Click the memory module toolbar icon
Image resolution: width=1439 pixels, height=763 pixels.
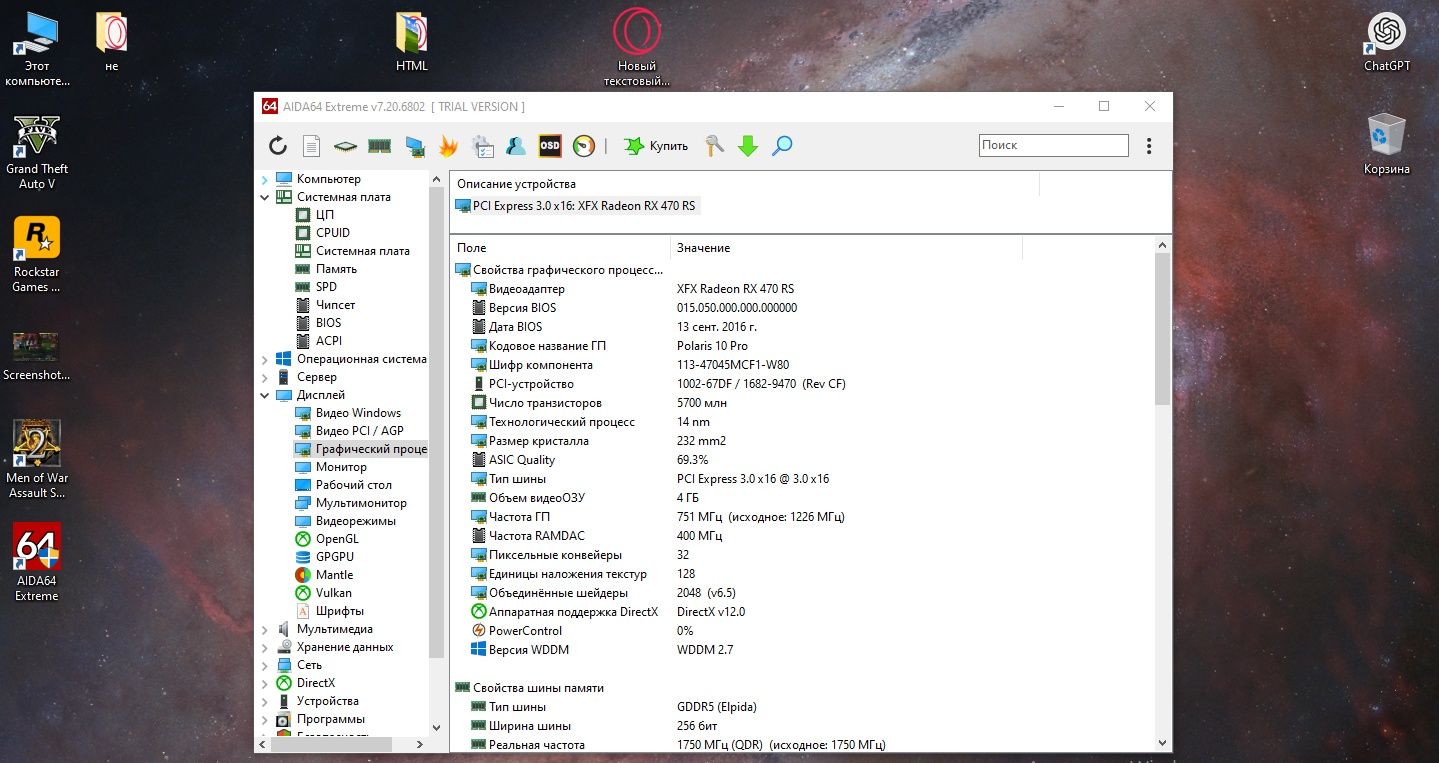coord(379,146)
